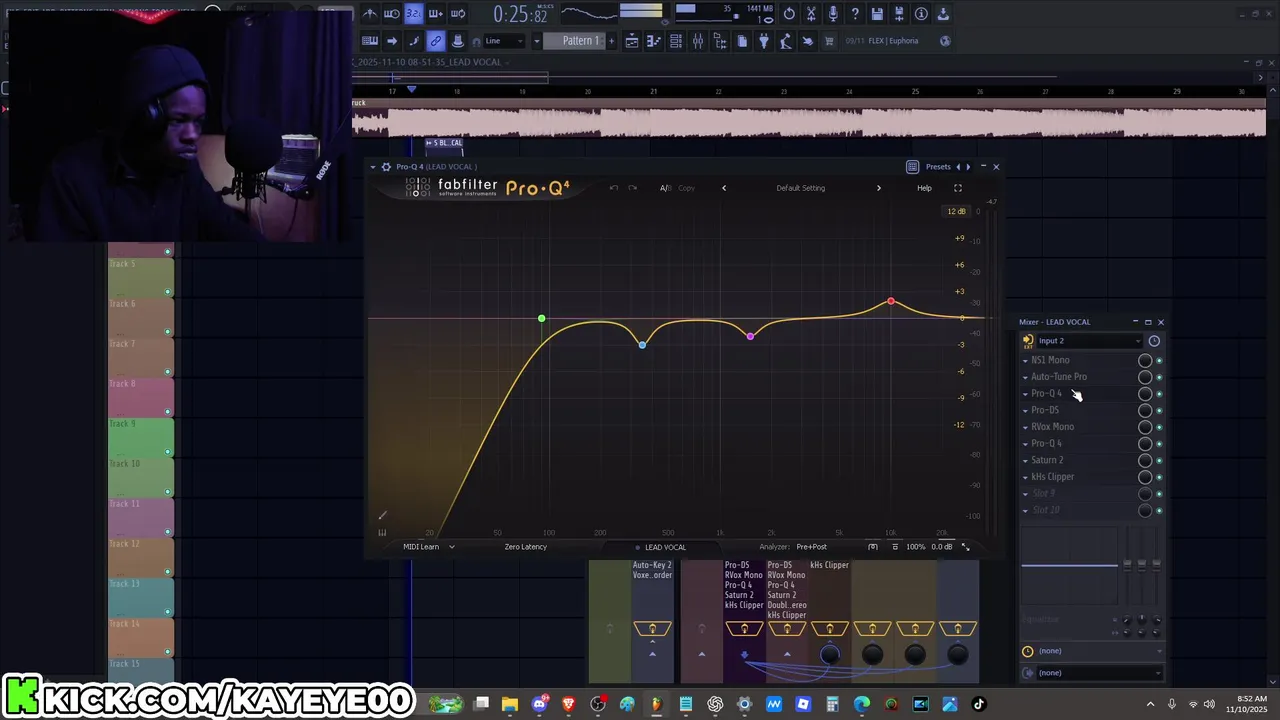1280x720 pixels.
Task: Open Pro-Q 4 window options arrow menu
Action: [373, 167]
